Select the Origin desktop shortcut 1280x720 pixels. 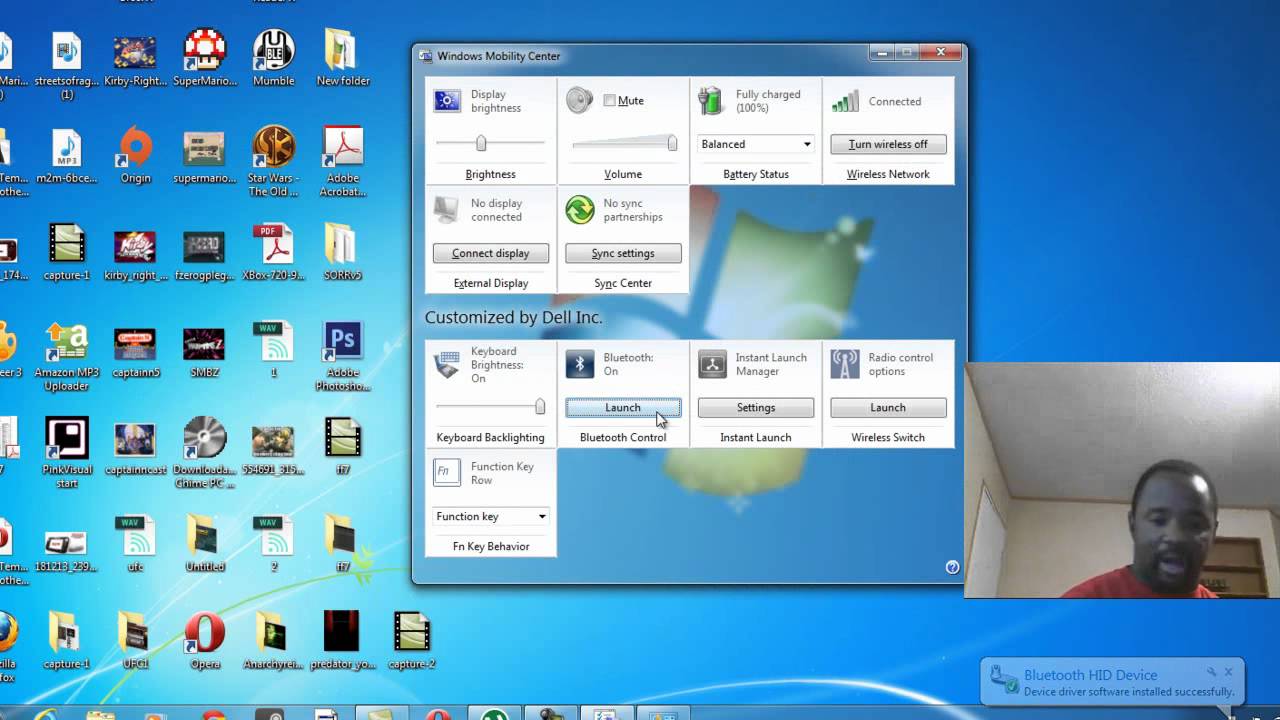tap(135, 155)
